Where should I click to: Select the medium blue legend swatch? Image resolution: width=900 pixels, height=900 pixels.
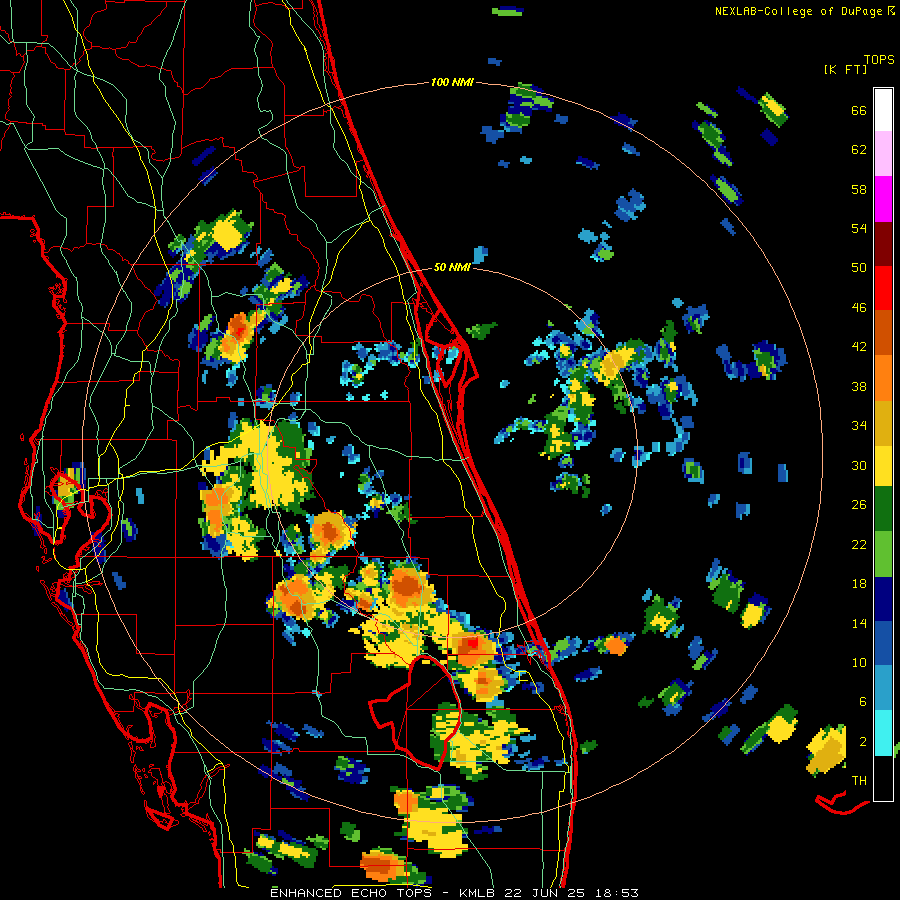click(883, 643)
